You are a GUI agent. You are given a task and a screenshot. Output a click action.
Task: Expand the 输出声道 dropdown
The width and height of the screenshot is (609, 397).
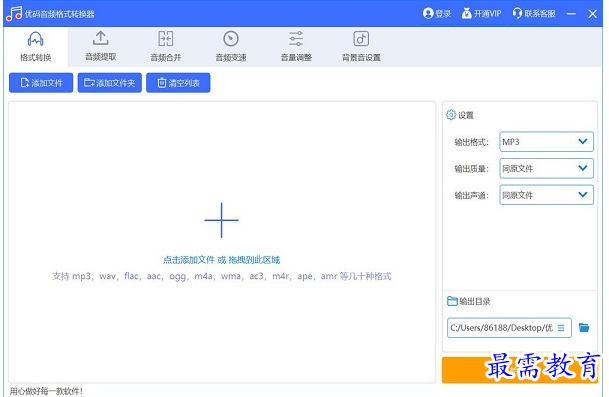coord(546,195)
